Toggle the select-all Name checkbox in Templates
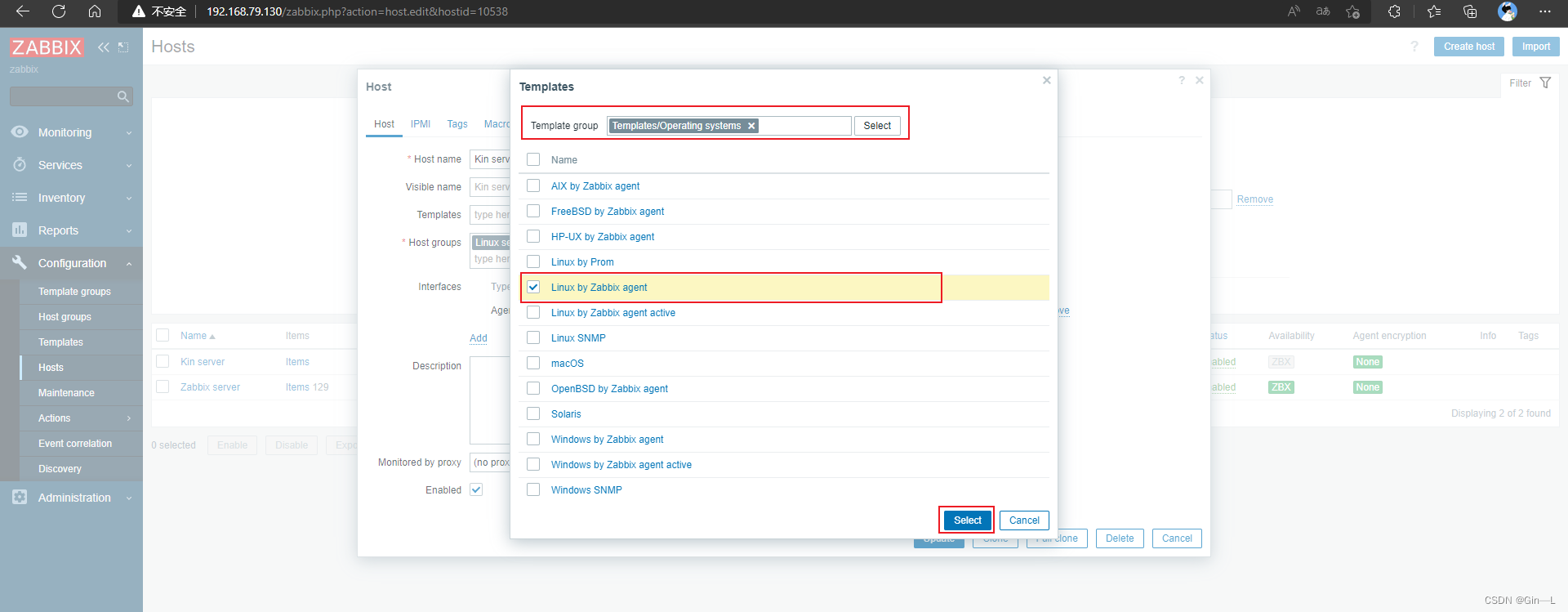The image size is (1568, 612). coord(533,159)
